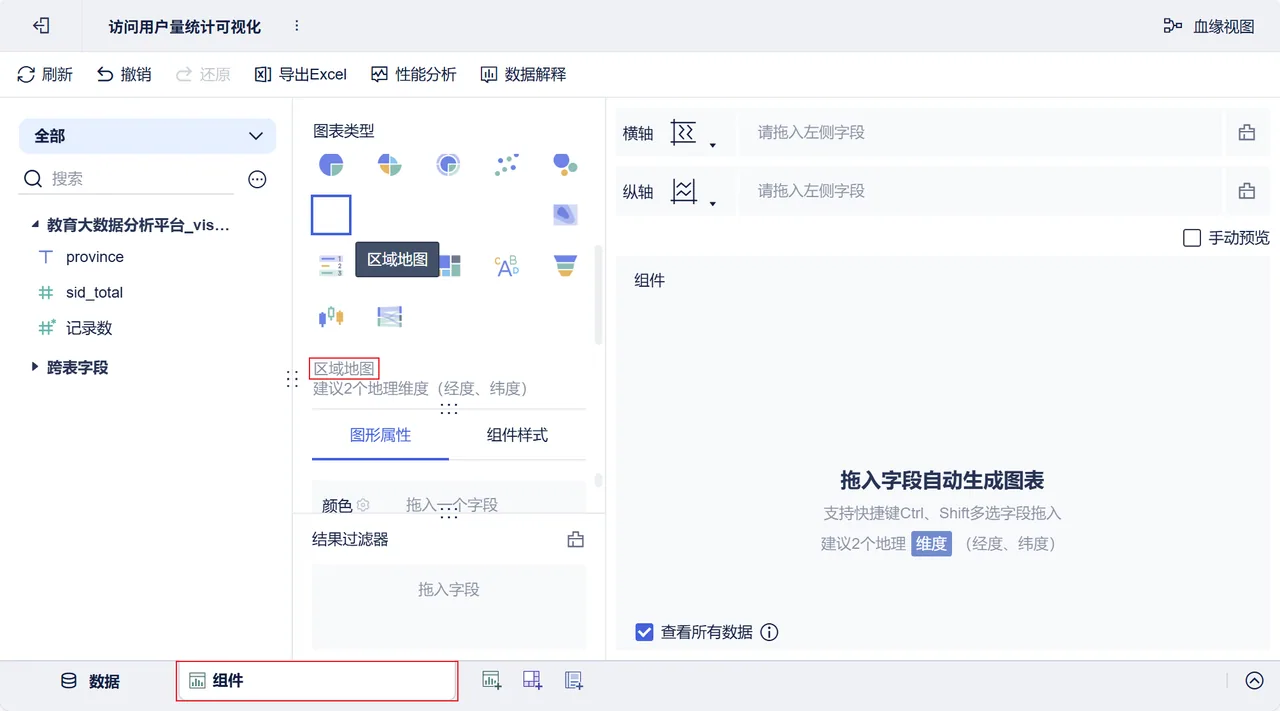Choose the funnel chart type
Screen dimensions: 1280x711
tap(565, 265)
